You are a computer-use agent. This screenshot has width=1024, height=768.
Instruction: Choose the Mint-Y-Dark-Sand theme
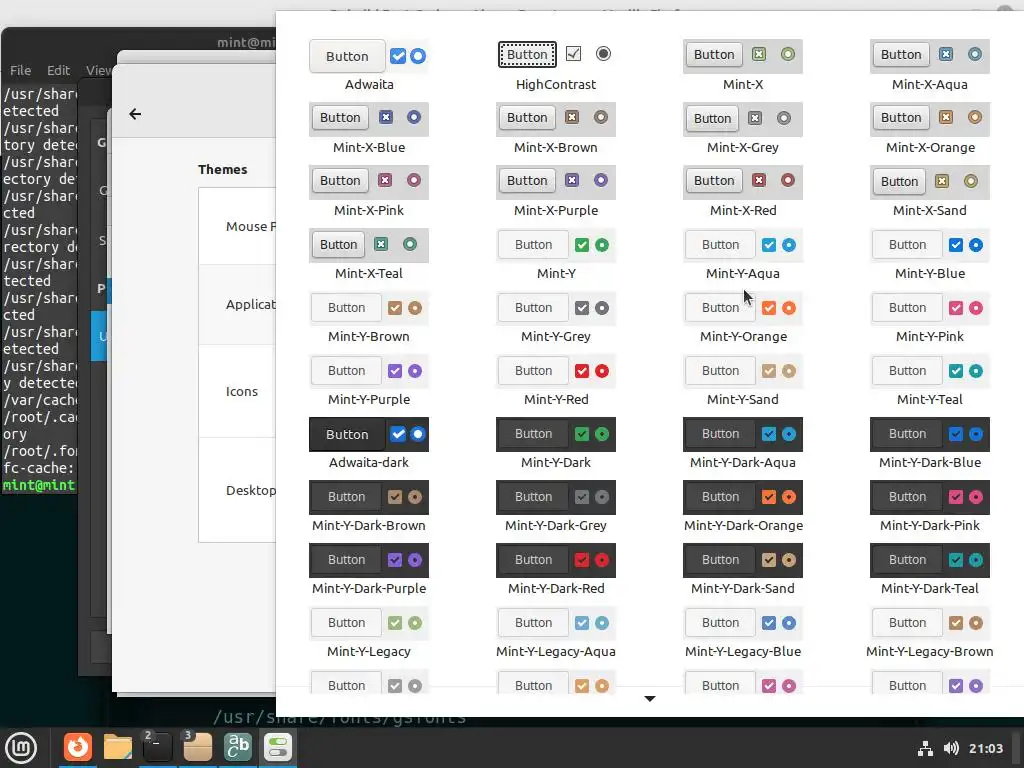[743, 569]
